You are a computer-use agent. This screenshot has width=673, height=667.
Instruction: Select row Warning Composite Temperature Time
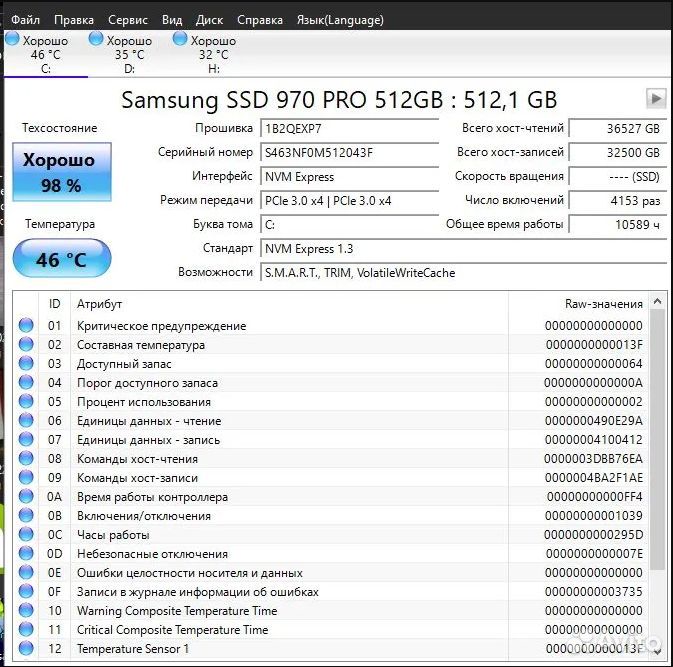[331, 610]
